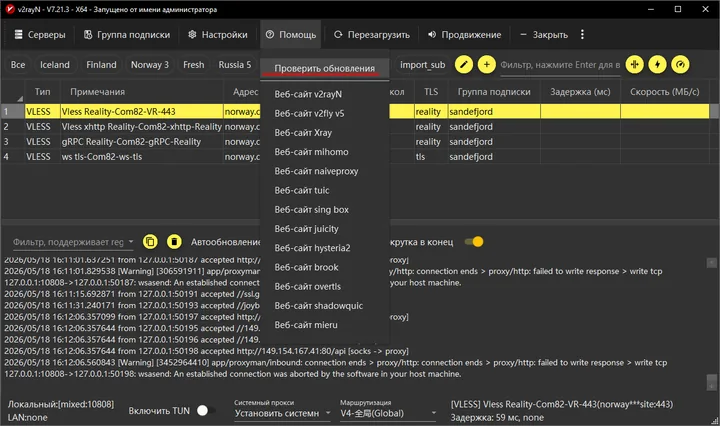720x426 pixels.
Task: Sort by Группа подписки column header
Action: click(494, 92)
